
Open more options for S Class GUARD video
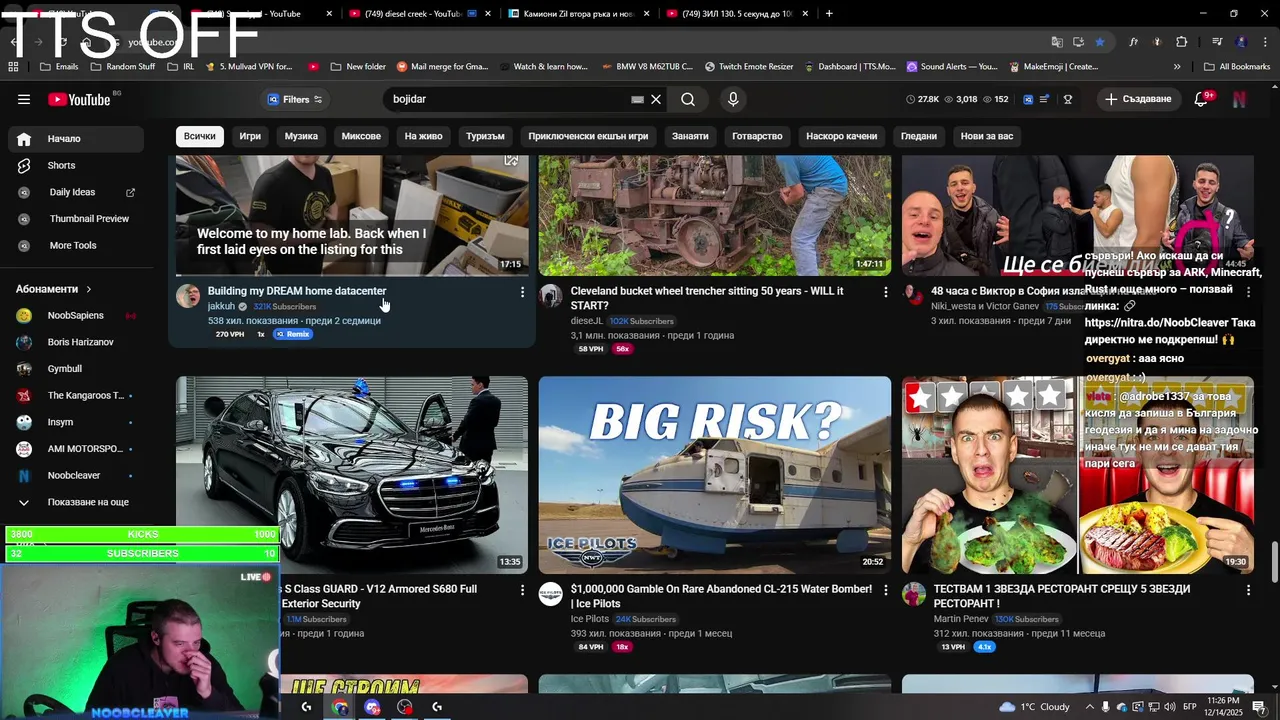tap(522, 590)
